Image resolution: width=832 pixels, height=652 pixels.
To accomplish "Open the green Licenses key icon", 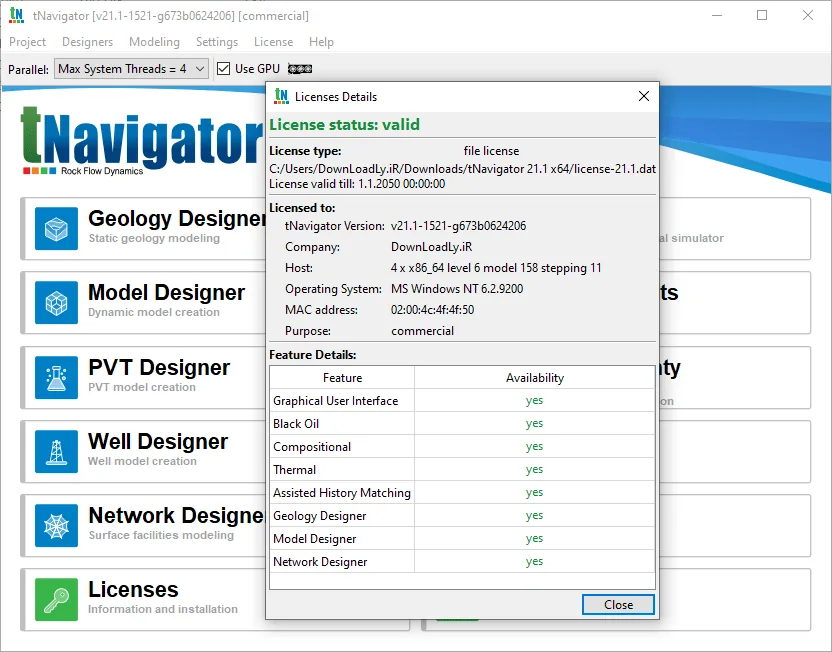I will pyautogui.click(x=56, y=599).
